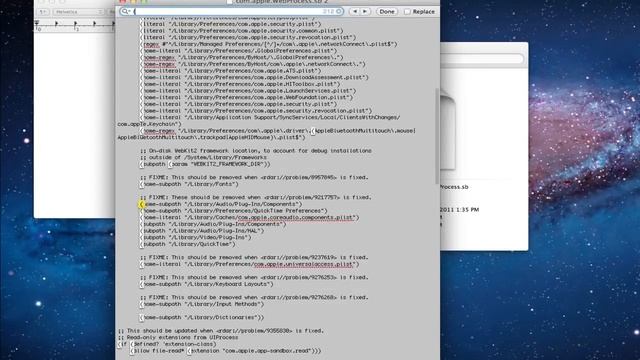Click the line home-subpath "/Library/Dictionaries"
Image resolution: width=640 pixels, height=360 pixels.
click(202, 317)
